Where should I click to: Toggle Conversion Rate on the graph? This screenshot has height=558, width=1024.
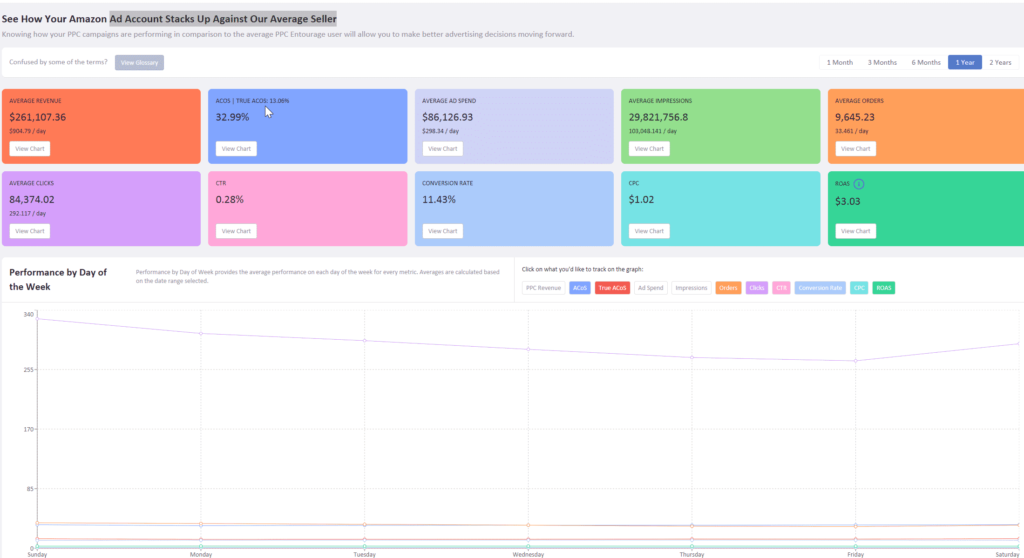coord(820,288)
